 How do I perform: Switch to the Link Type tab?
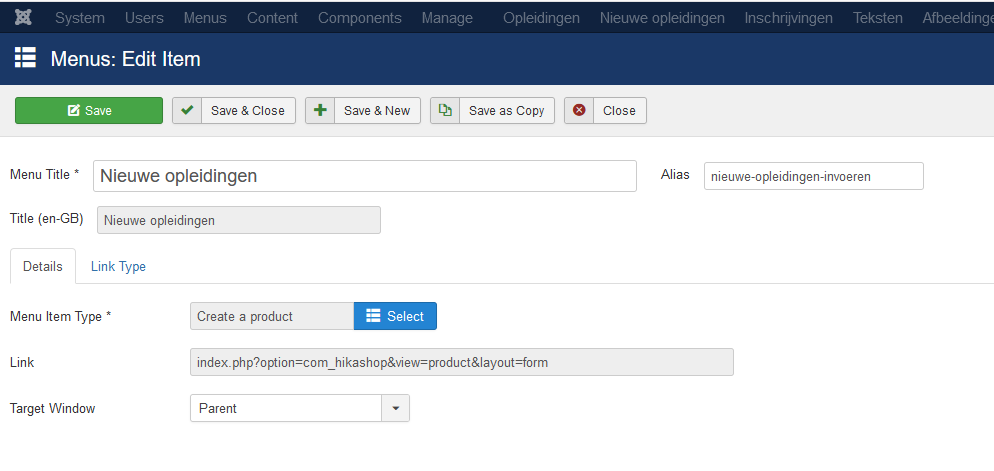[118, 266]
